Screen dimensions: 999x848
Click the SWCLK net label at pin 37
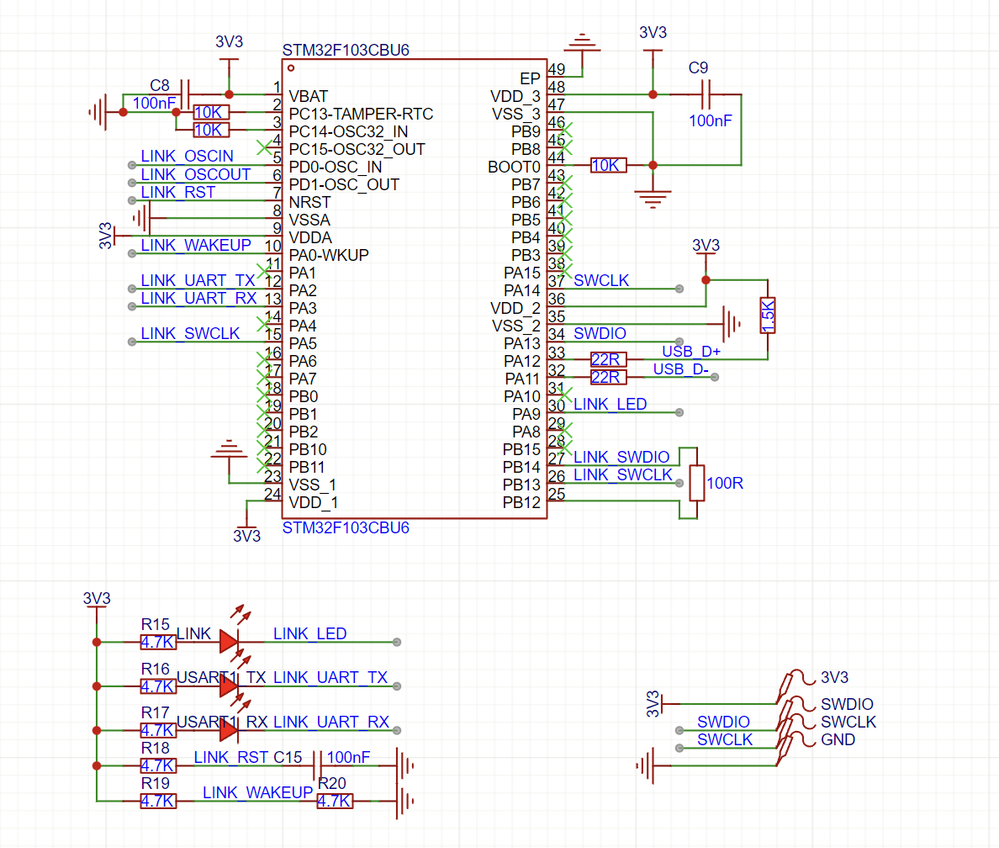[601, 280]
